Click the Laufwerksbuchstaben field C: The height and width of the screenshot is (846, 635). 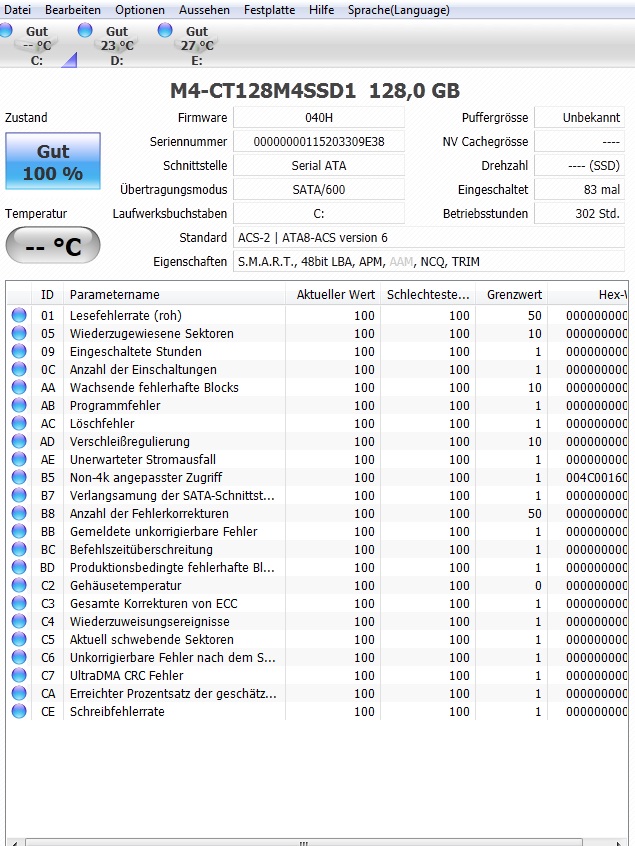319,214
